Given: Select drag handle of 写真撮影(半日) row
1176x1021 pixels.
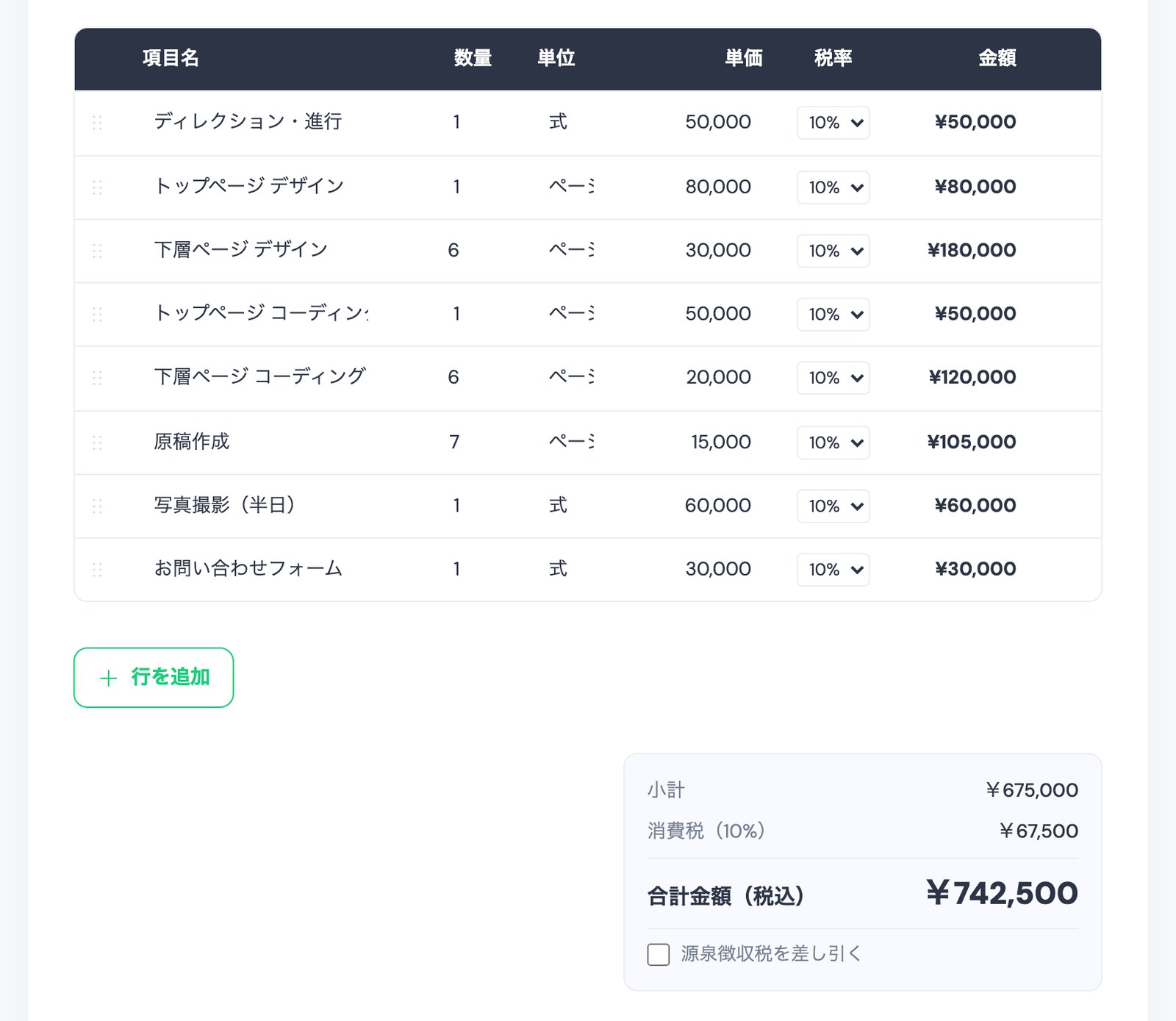Looking at the screenshot, I should (x=97, y=506).
